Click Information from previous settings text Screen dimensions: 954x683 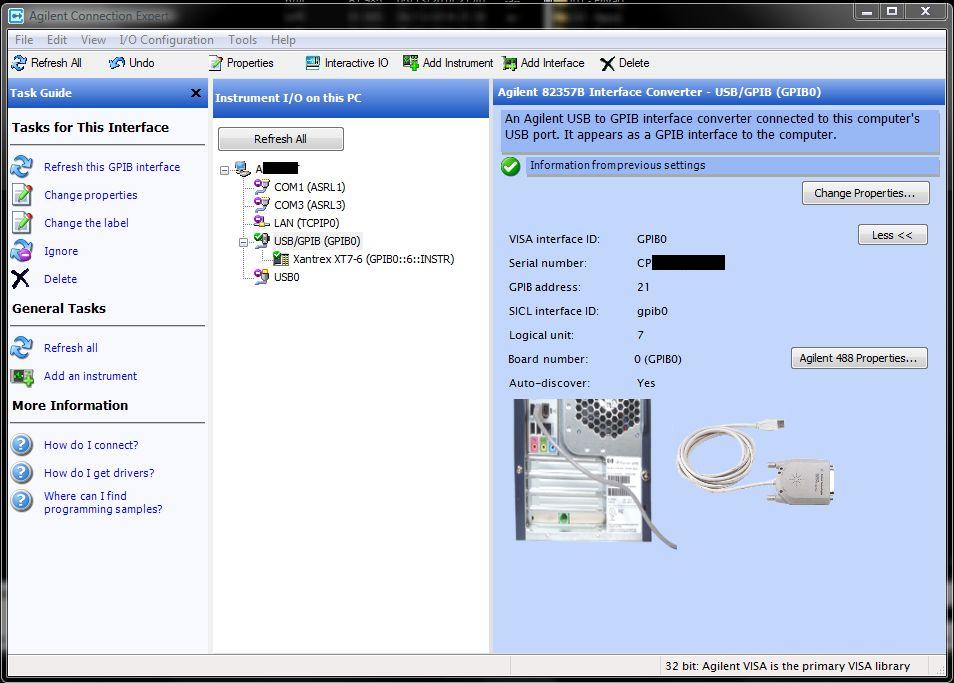(618, 165)
